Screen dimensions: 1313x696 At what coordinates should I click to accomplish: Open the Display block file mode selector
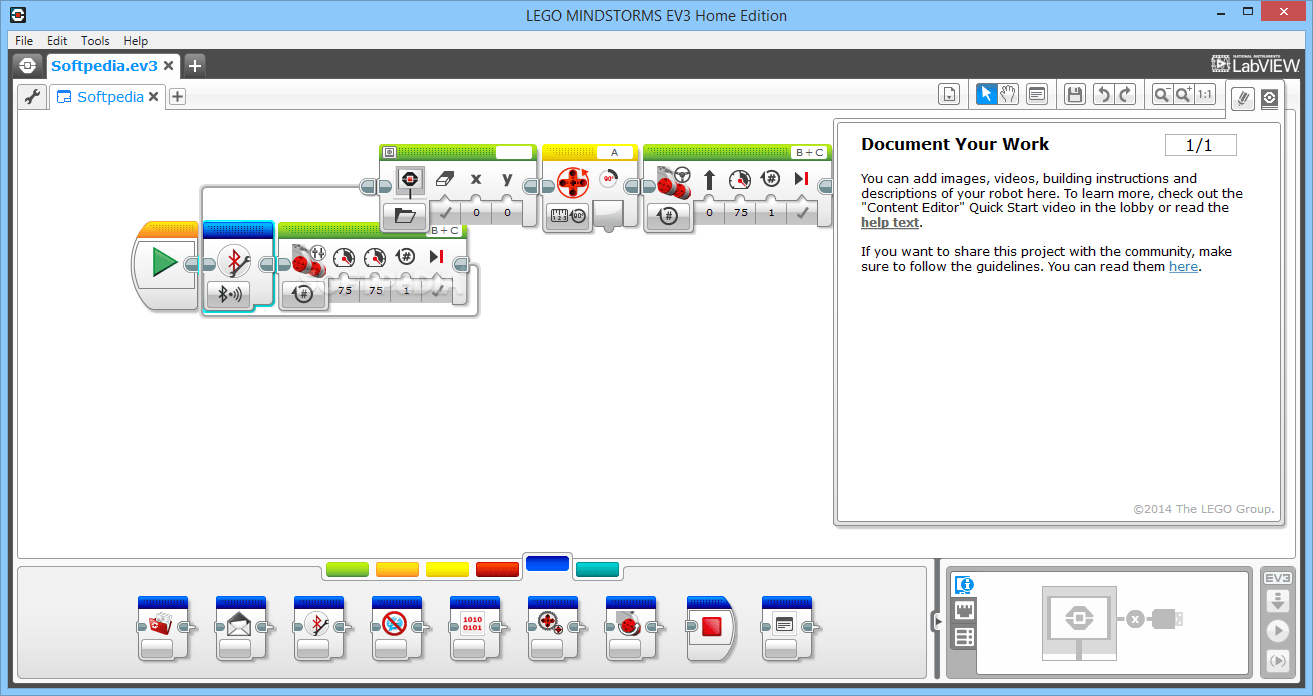point(405,215)
